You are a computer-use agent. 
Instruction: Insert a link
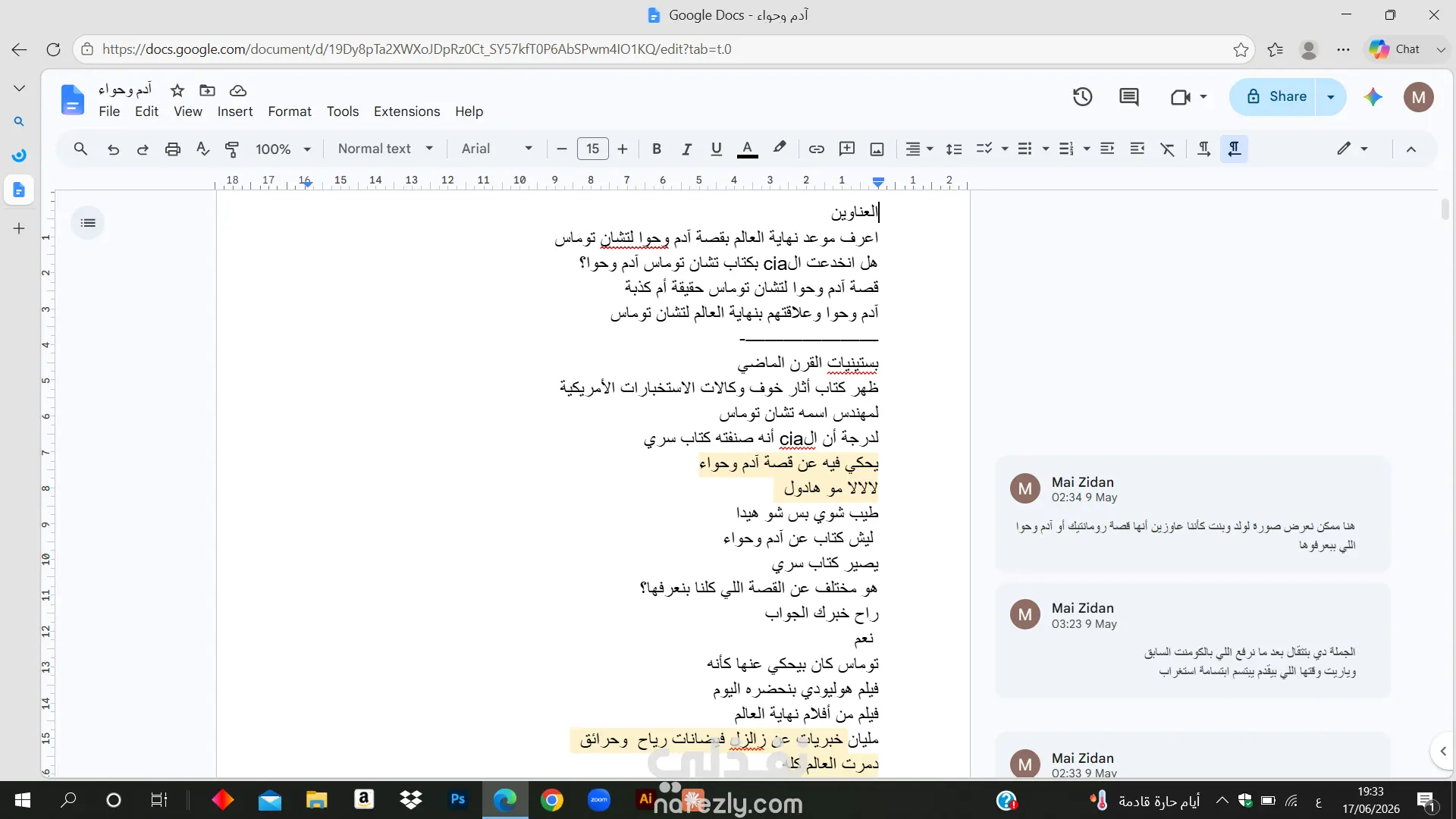(x=816, y=149)
